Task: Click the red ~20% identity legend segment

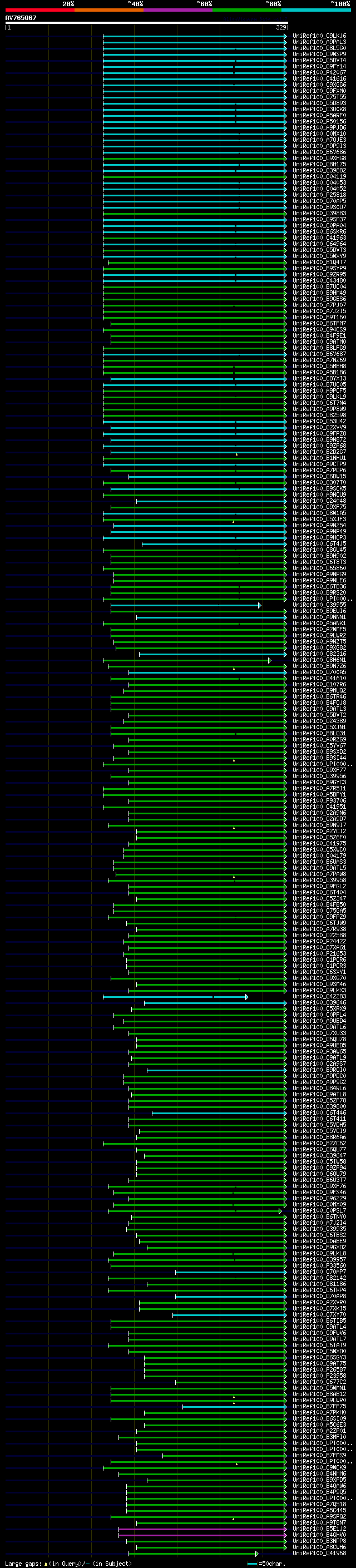Action: 39,10
